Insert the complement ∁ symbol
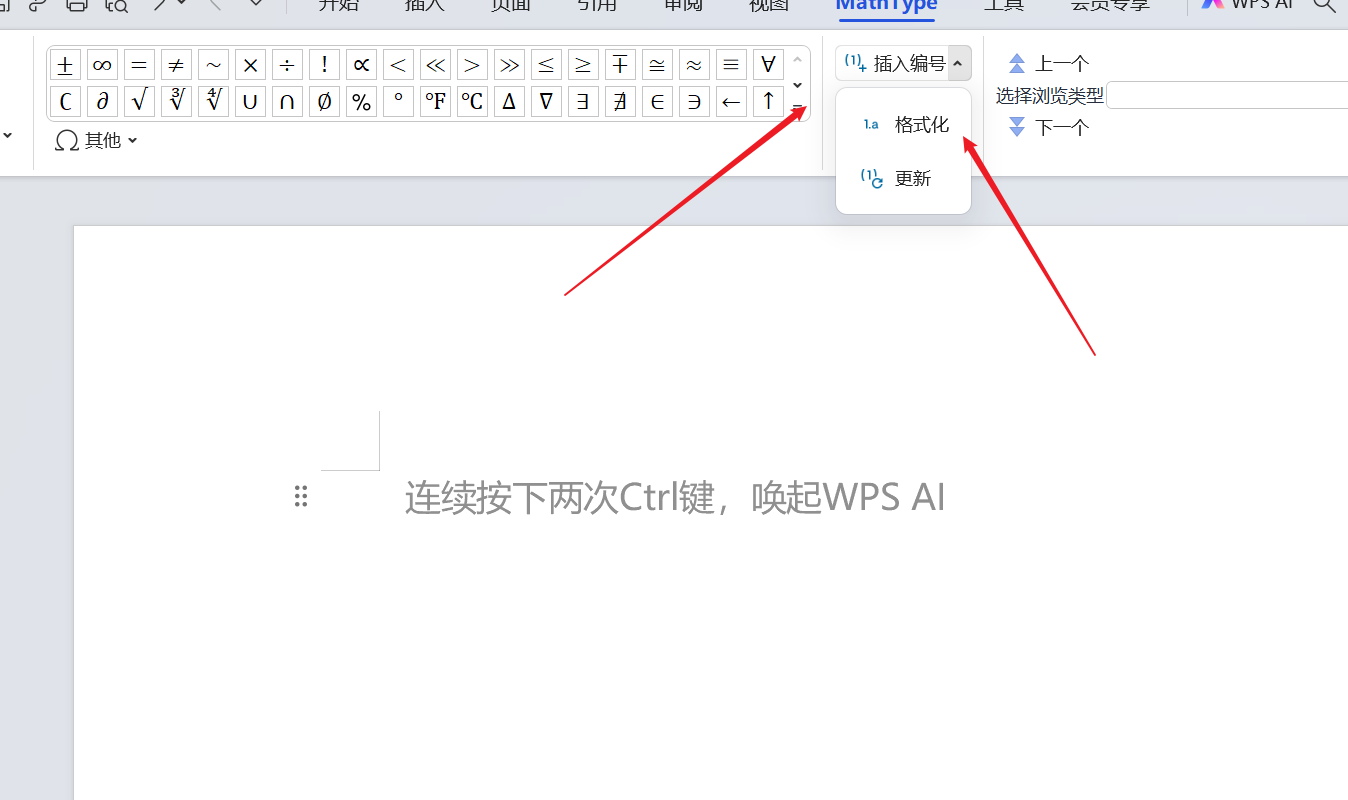 (65, 102)
